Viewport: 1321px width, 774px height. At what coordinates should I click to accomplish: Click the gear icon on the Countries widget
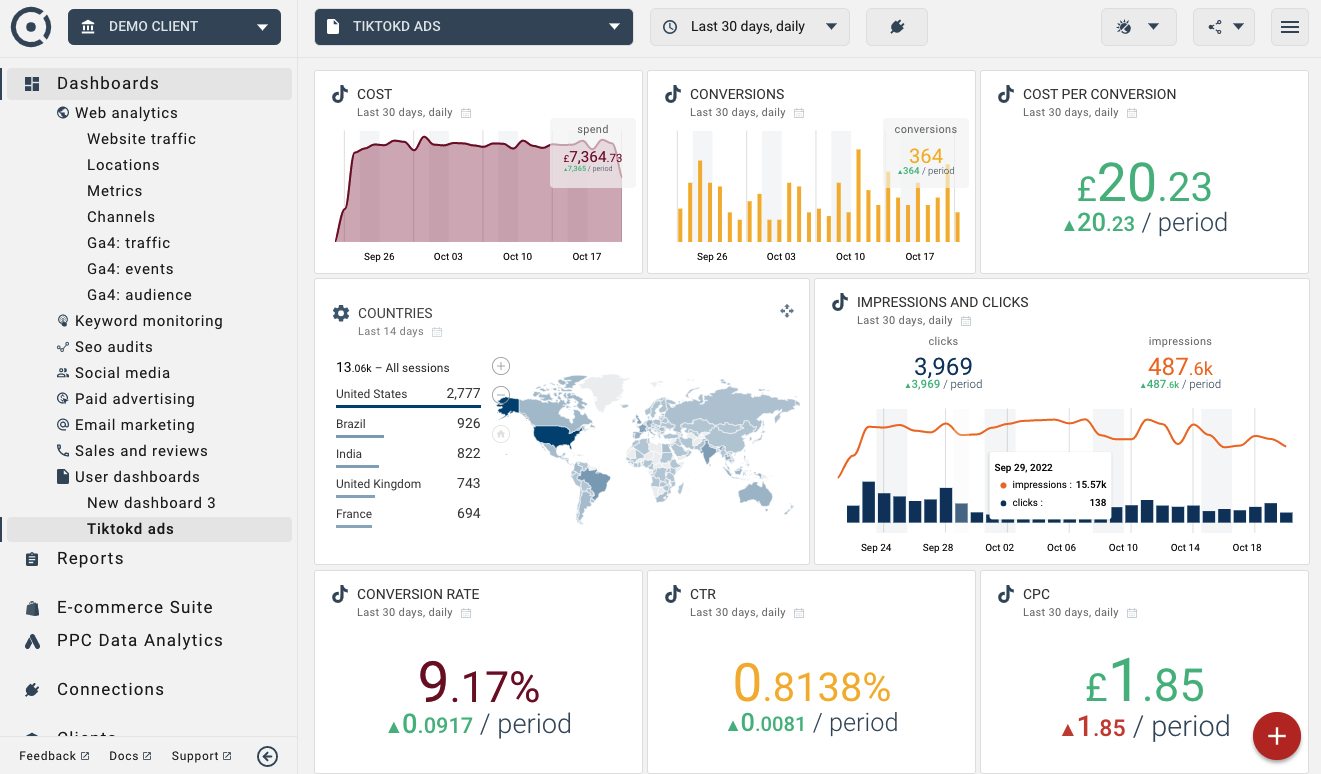click(341, 313)
